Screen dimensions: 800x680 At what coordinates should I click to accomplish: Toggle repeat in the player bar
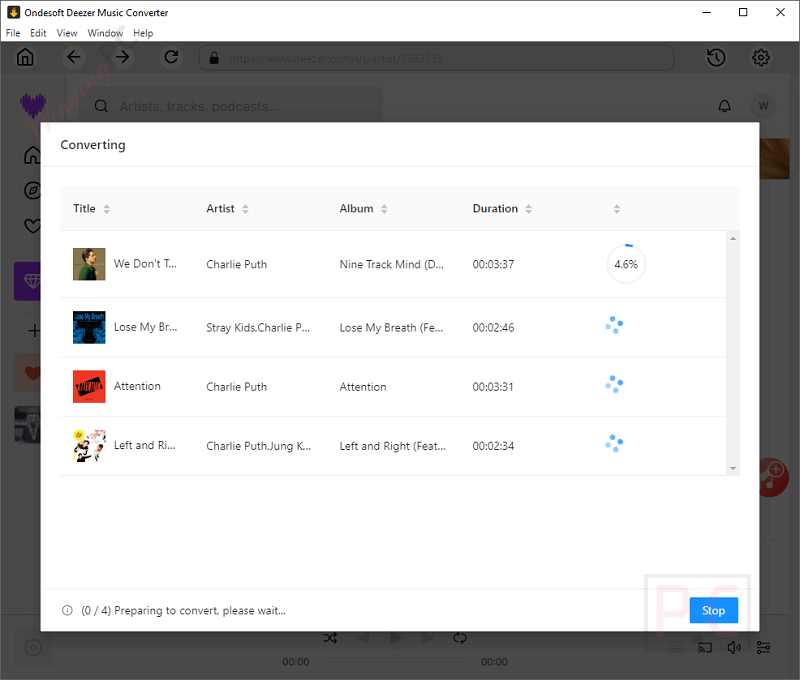coord(460,638)
